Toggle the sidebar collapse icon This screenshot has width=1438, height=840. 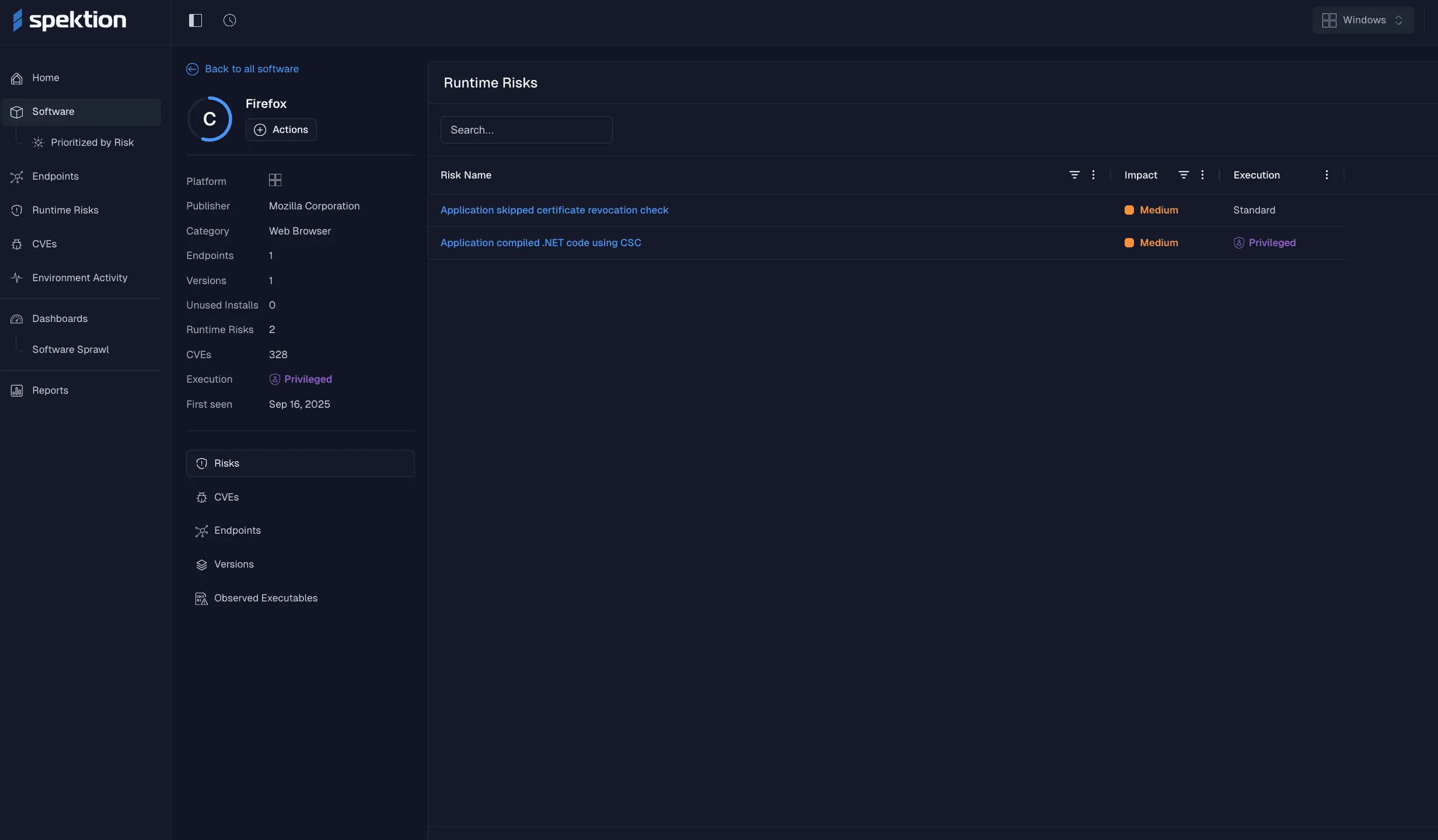tap(195, 20)
